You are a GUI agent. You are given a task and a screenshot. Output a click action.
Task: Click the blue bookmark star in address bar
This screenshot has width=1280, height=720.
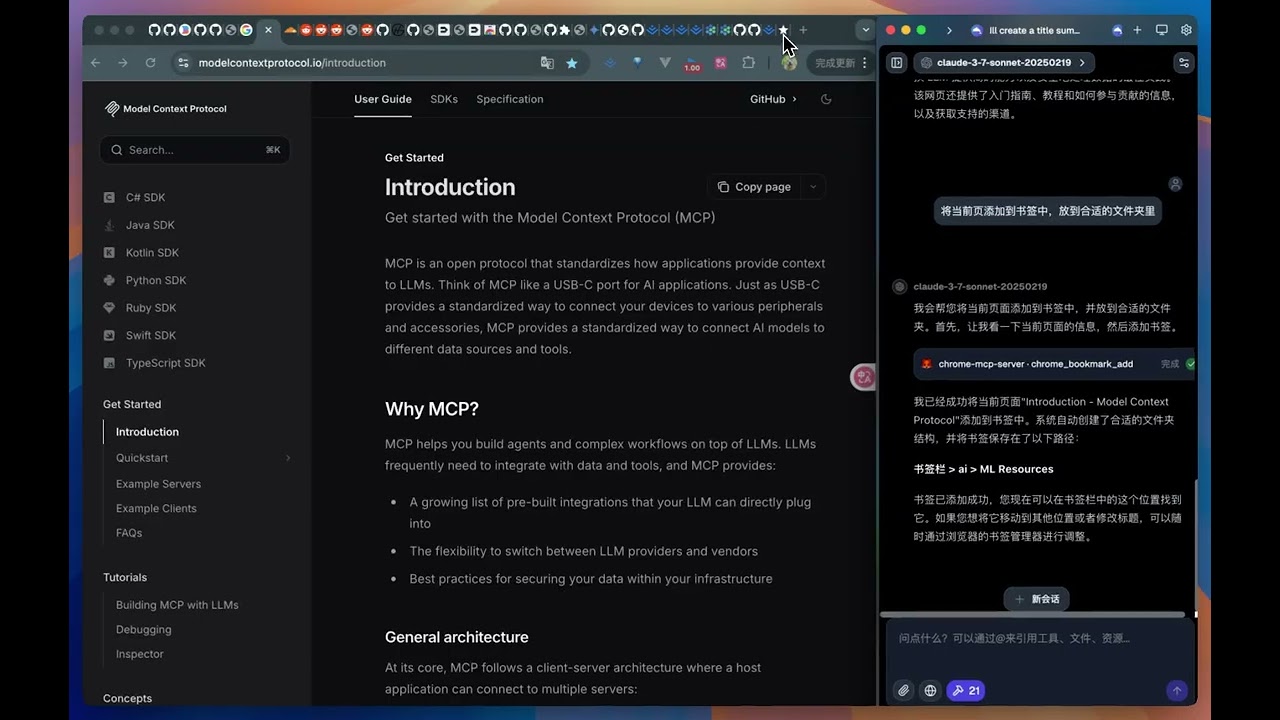[x=572, y=62]
